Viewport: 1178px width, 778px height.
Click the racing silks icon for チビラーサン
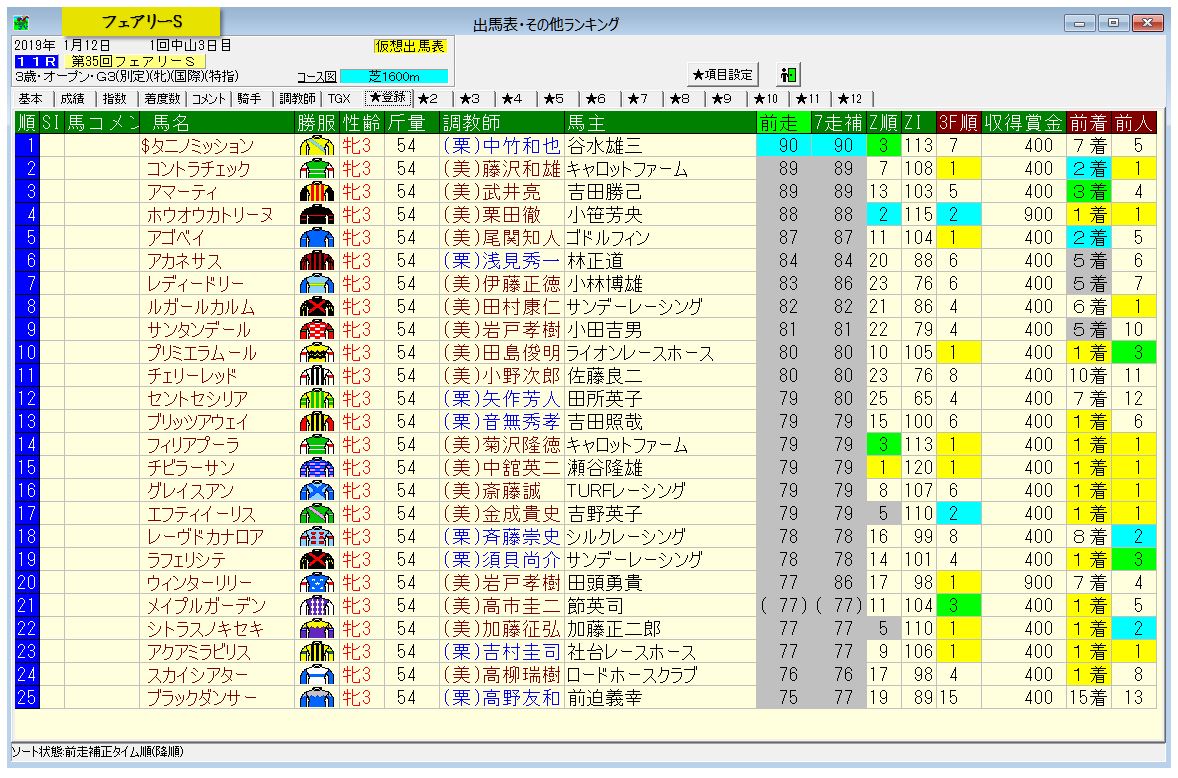(x=316, y=468)
